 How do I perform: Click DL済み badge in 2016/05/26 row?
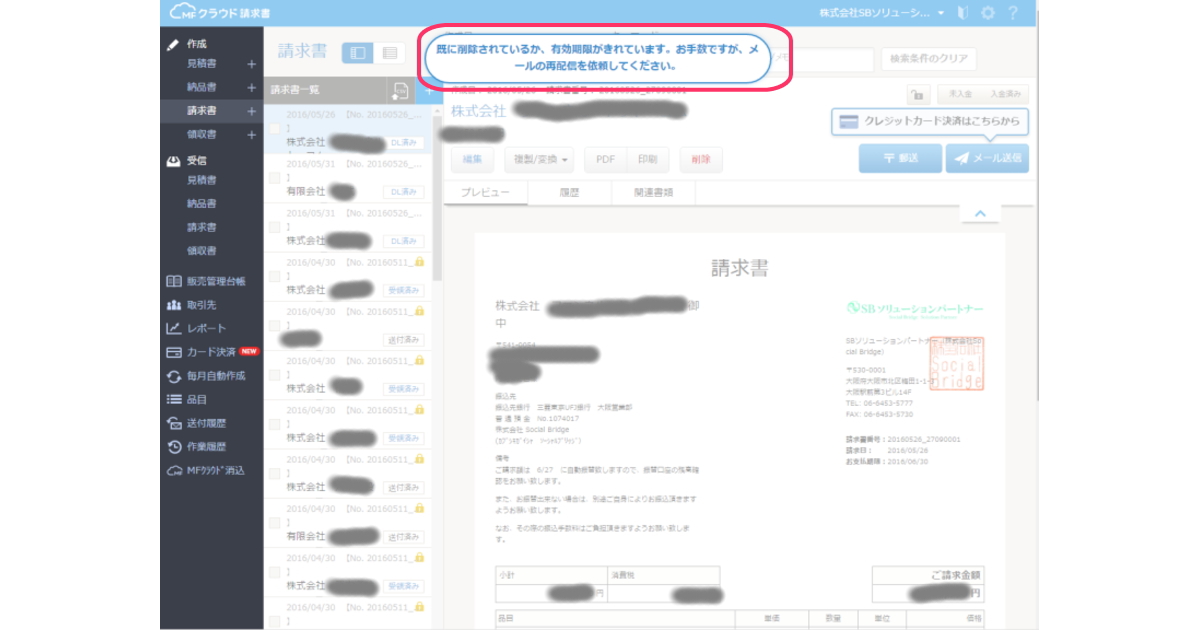click(x=404, y=143)
